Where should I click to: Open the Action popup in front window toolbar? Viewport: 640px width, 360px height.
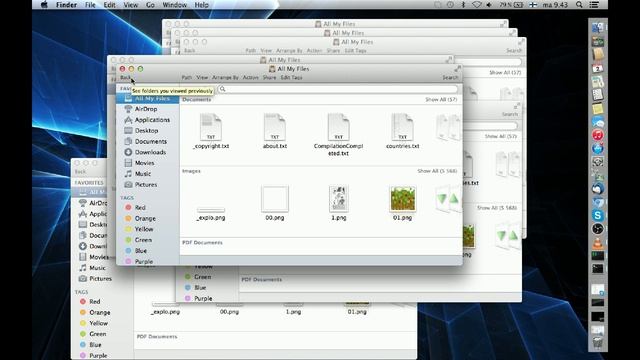[x=251, y=78]
